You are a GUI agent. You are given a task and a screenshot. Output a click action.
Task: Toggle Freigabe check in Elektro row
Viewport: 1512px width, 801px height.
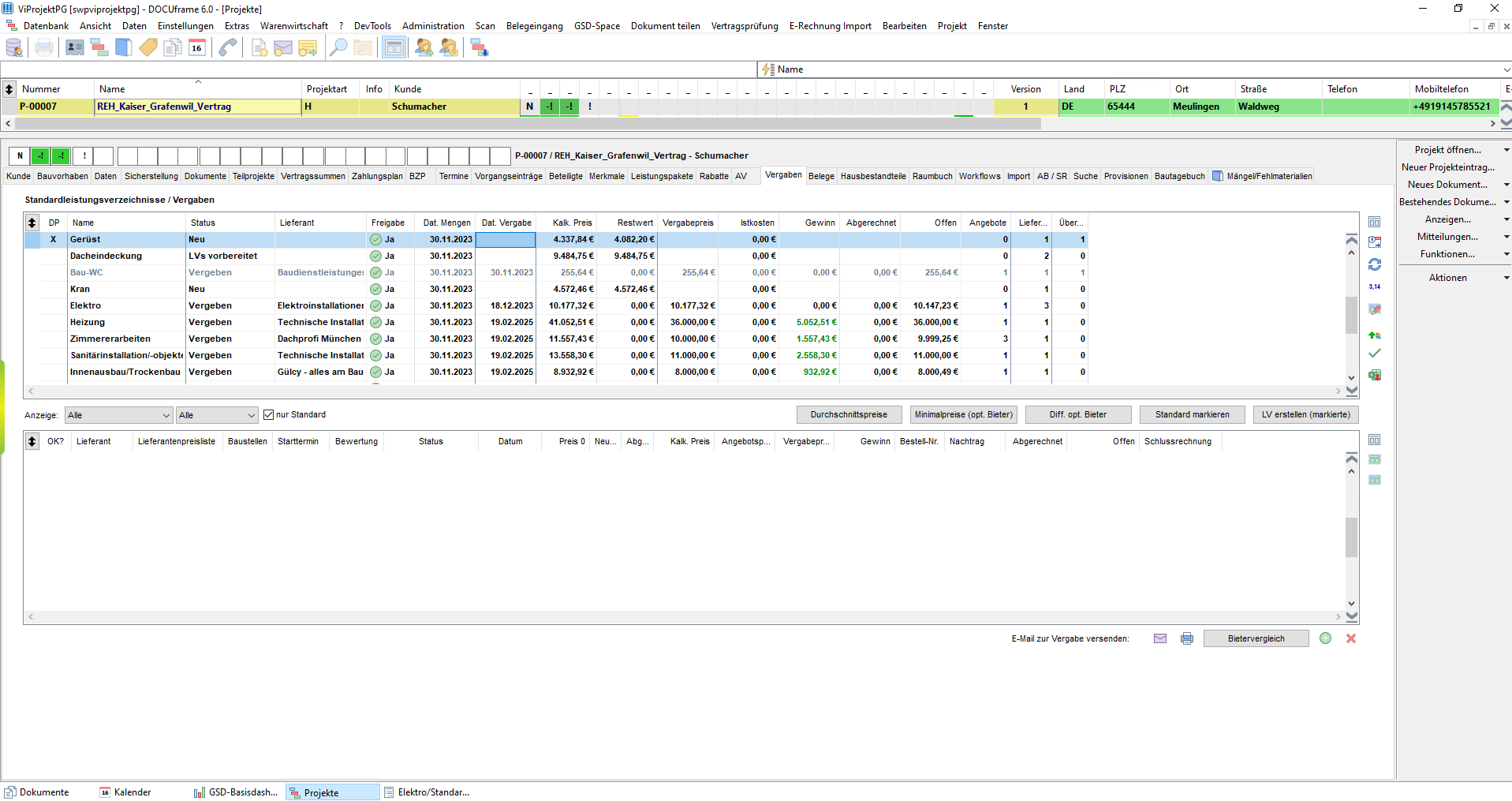click(x=375, y=305)
